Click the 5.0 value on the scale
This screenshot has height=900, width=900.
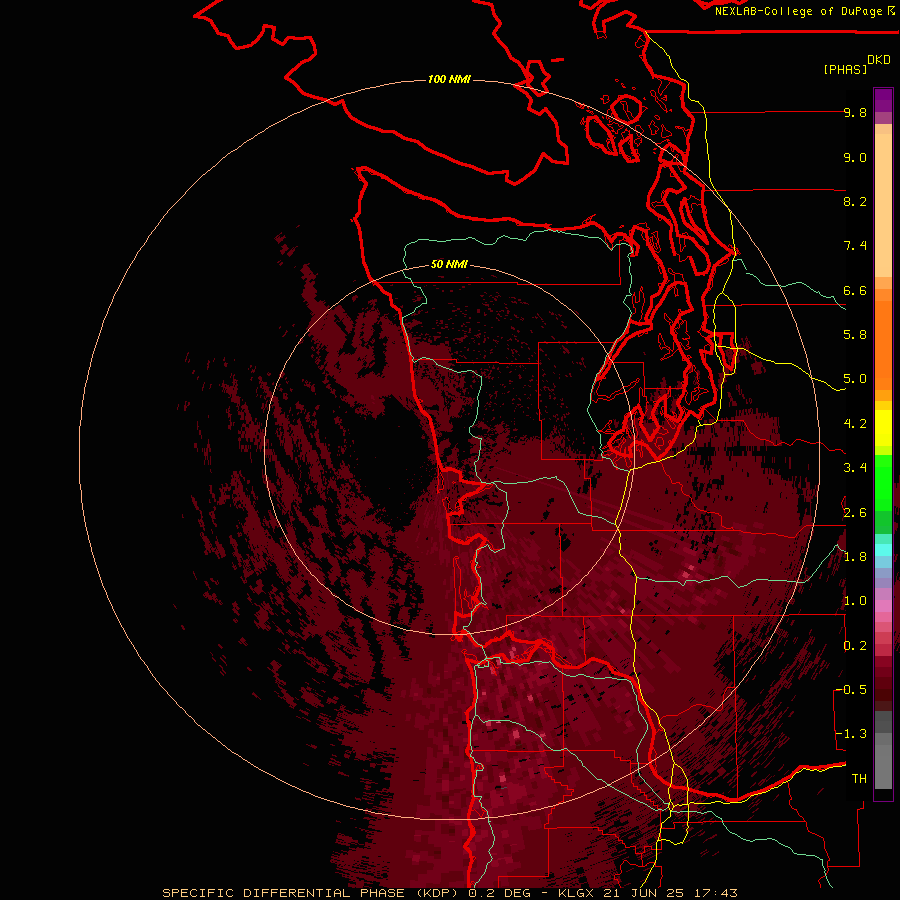coord(855,379)
